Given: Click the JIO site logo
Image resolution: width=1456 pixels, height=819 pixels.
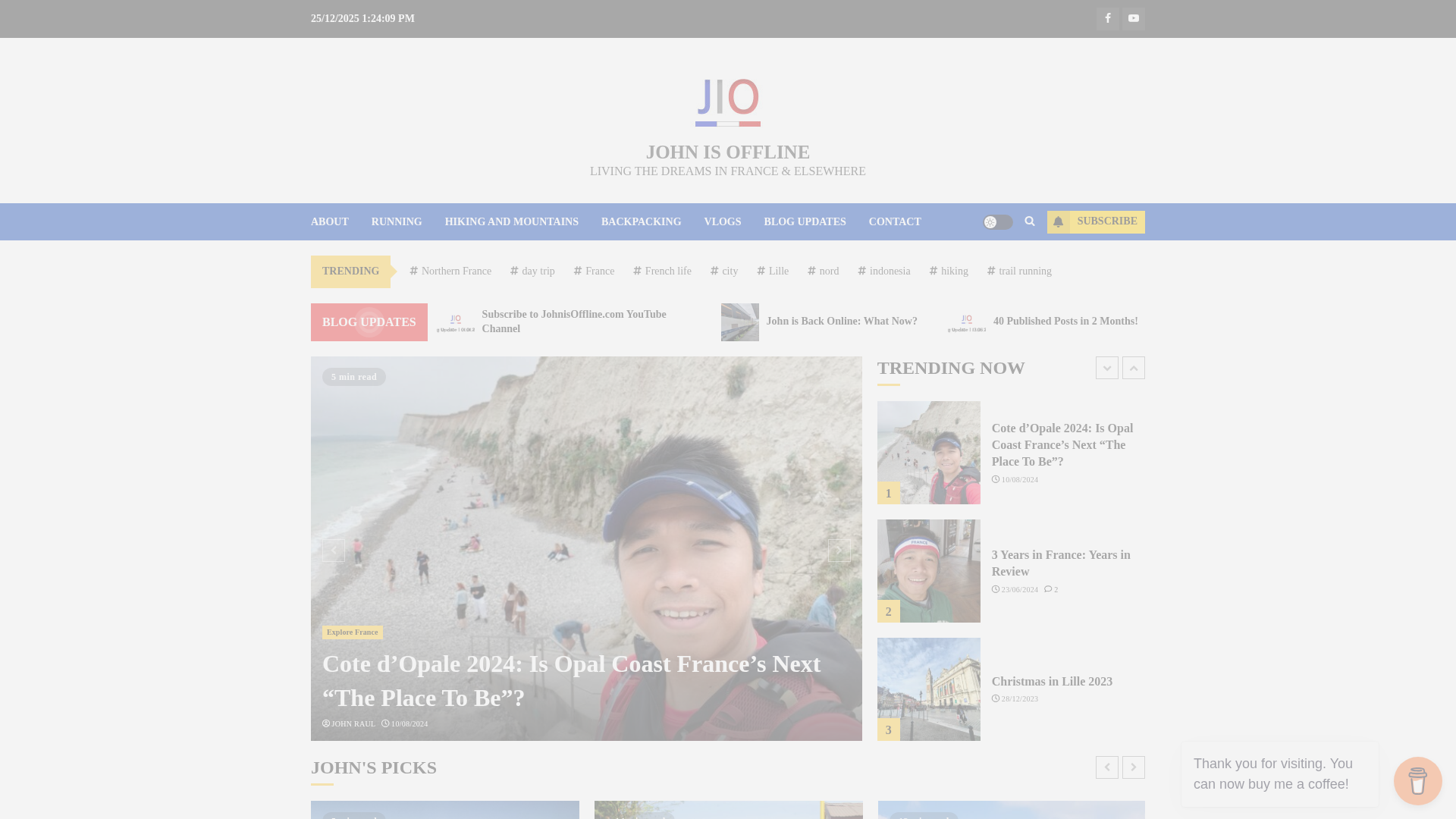Looking at the screenshot, I should [x=727, y=102].
